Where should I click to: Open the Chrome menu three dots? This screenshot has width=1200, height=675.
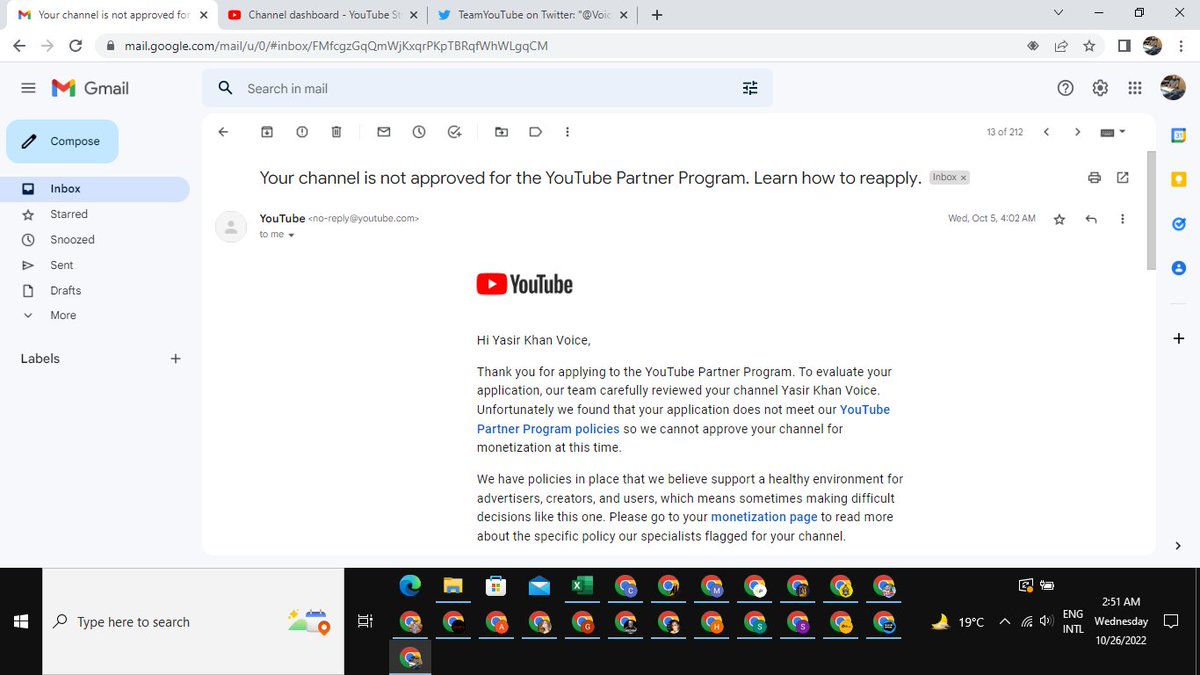tap(1183, 46)
